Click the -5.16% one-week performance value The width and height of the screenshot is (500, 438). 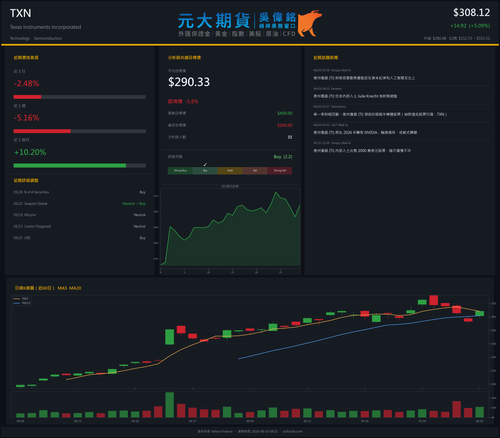[x=26, y=118]
